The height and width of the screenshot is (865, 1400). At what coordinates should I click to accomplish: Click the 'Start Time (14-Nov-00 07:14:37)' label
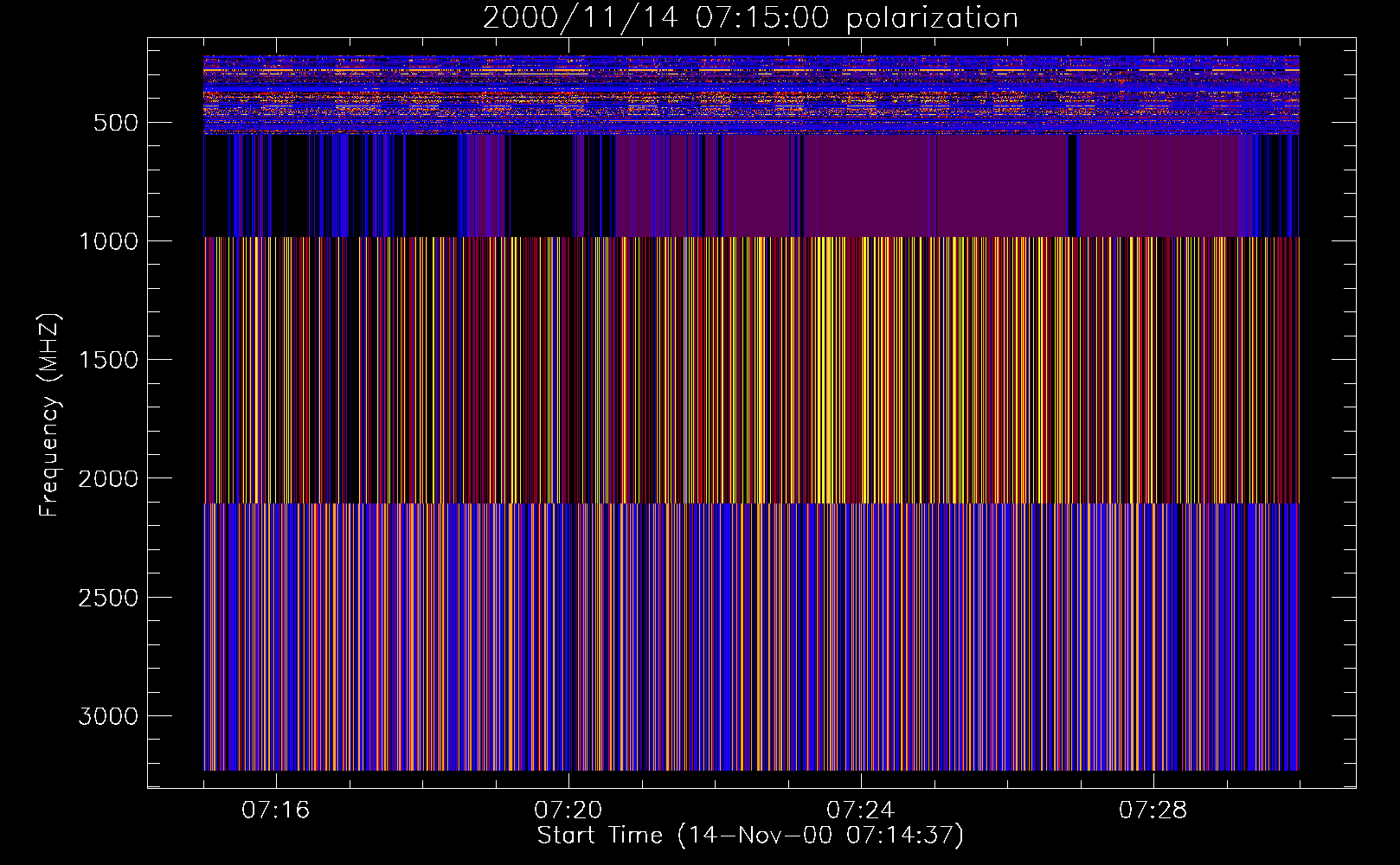[750, 836]
